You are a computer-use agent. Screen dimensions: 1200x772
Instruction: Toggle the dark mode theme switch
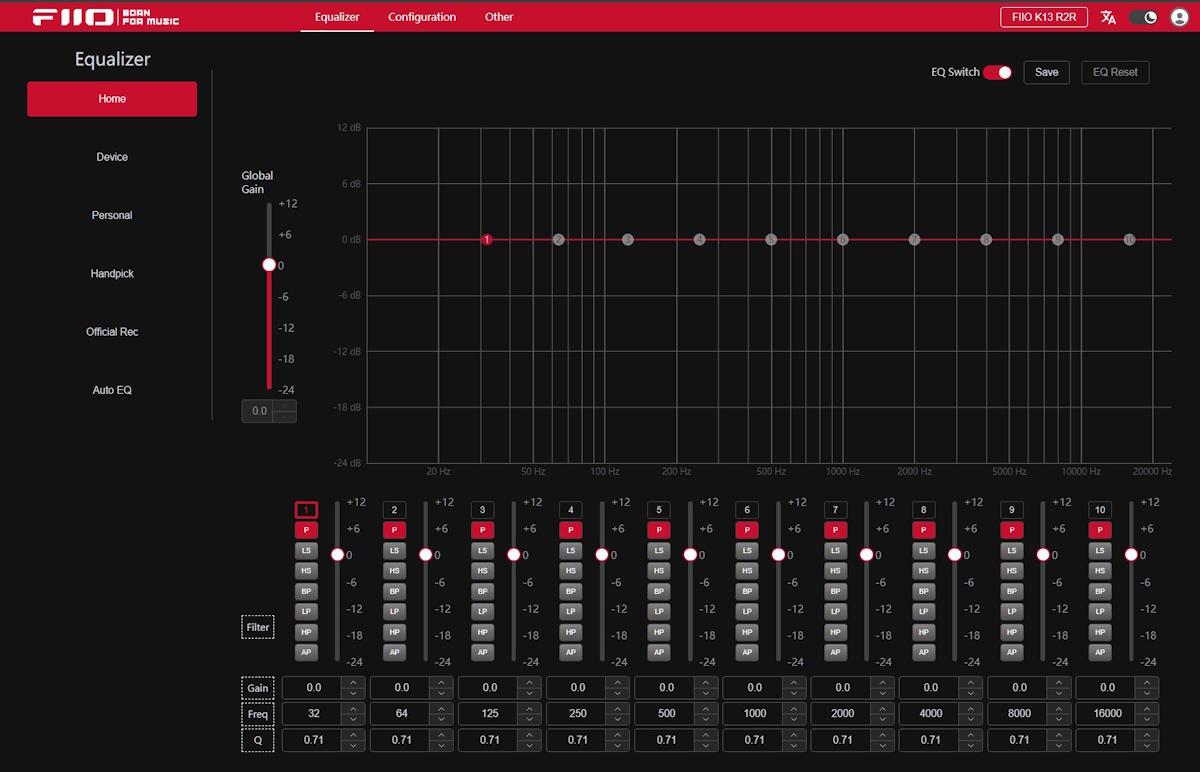pos(1143,17)
